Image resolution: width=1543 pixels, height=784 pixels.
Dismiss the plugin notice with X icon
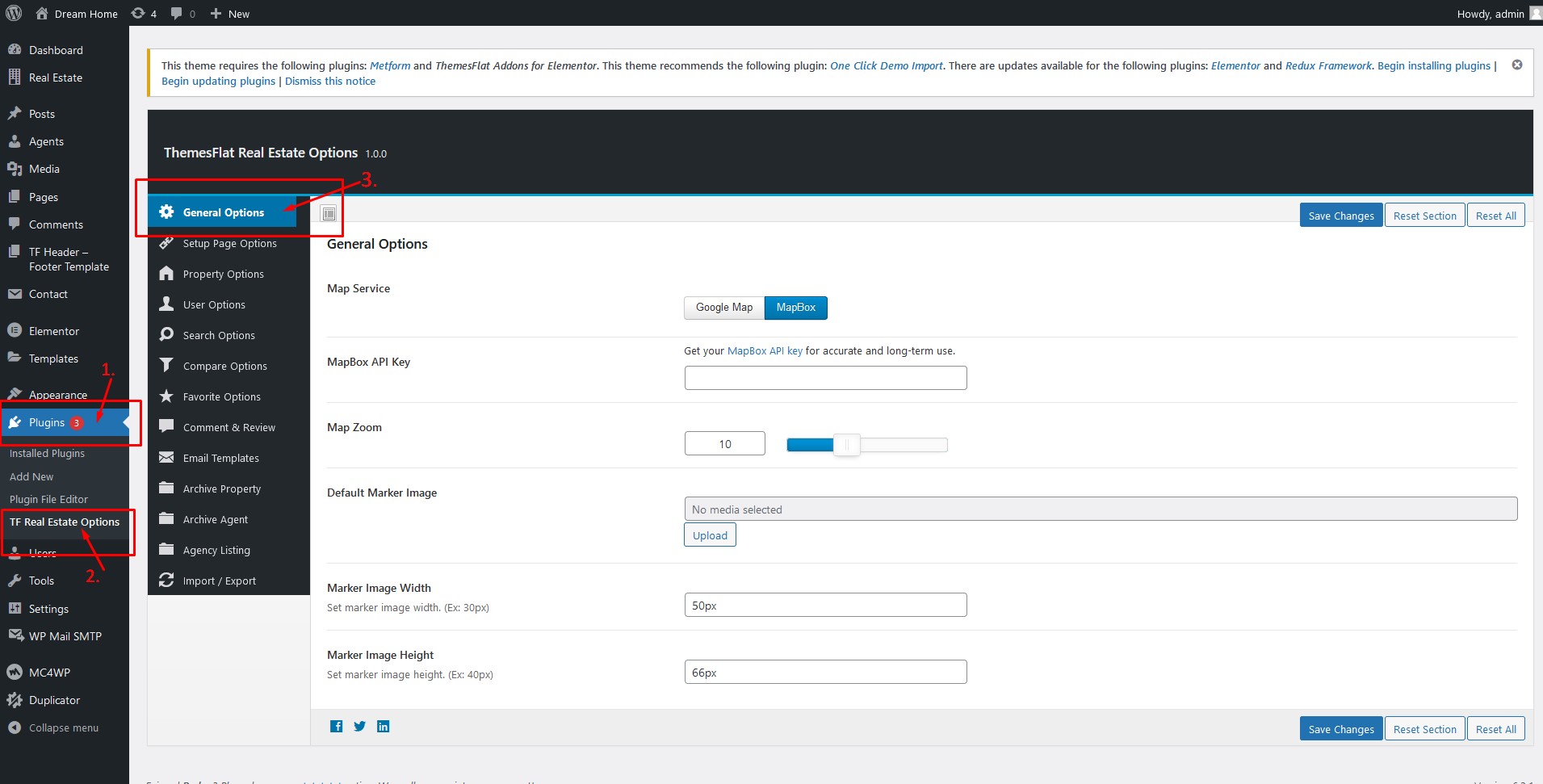tap(1517, 65)
